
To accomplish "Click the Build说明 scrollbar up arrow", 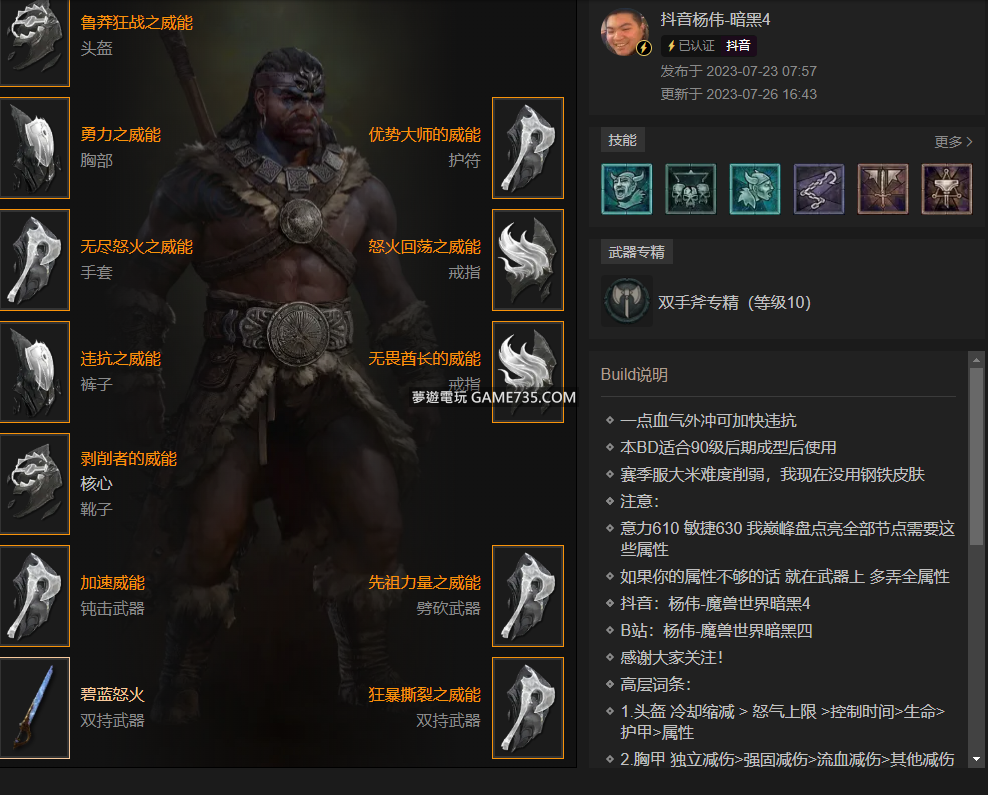I will [x=976, y=360].
